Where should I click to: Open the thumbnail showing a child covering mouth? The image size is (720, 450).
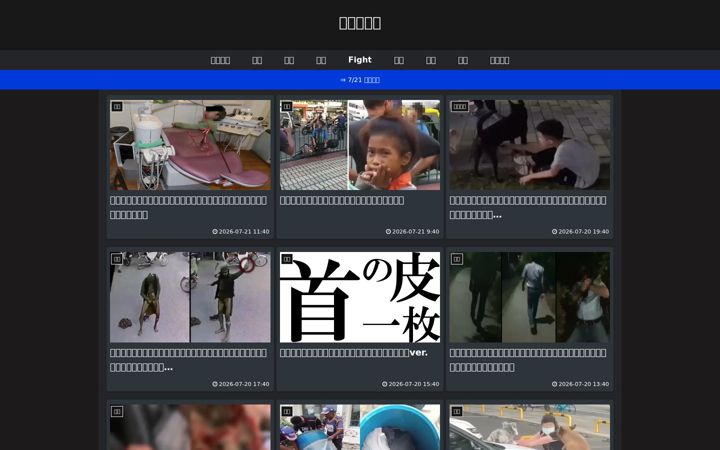(360, 145)
